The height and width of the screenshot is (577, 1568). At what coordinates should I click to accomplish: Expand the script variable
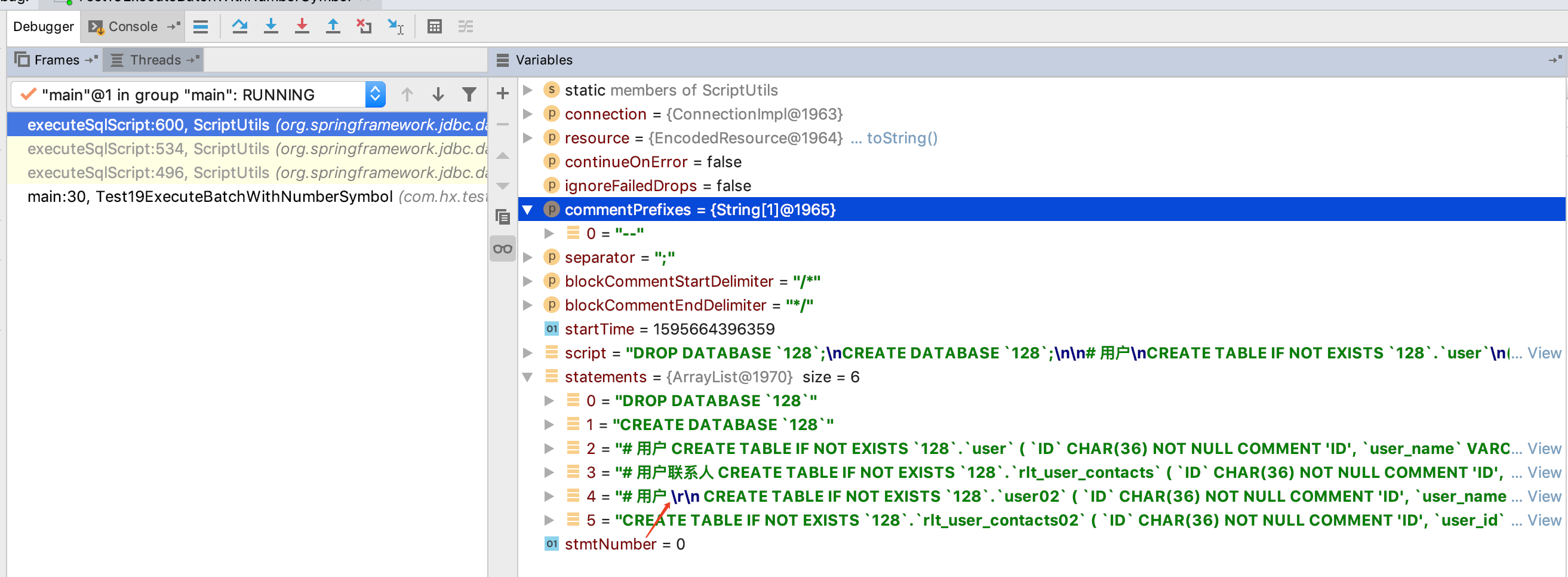(x=528, y=352)
